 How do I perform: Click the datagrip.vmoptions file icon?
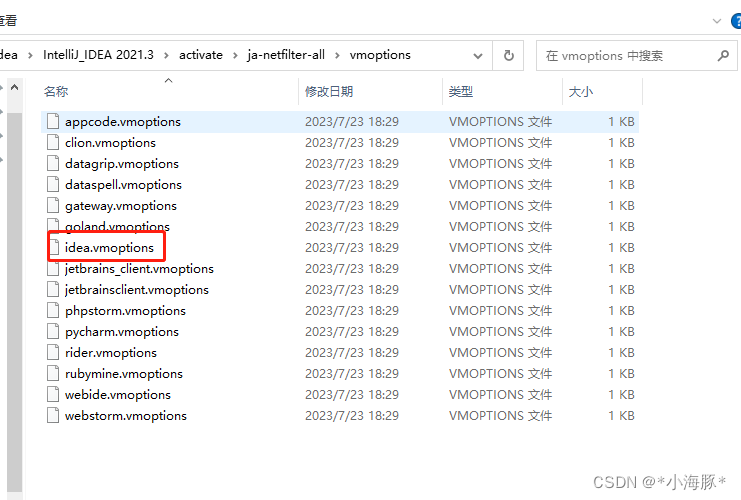(53, 164)
